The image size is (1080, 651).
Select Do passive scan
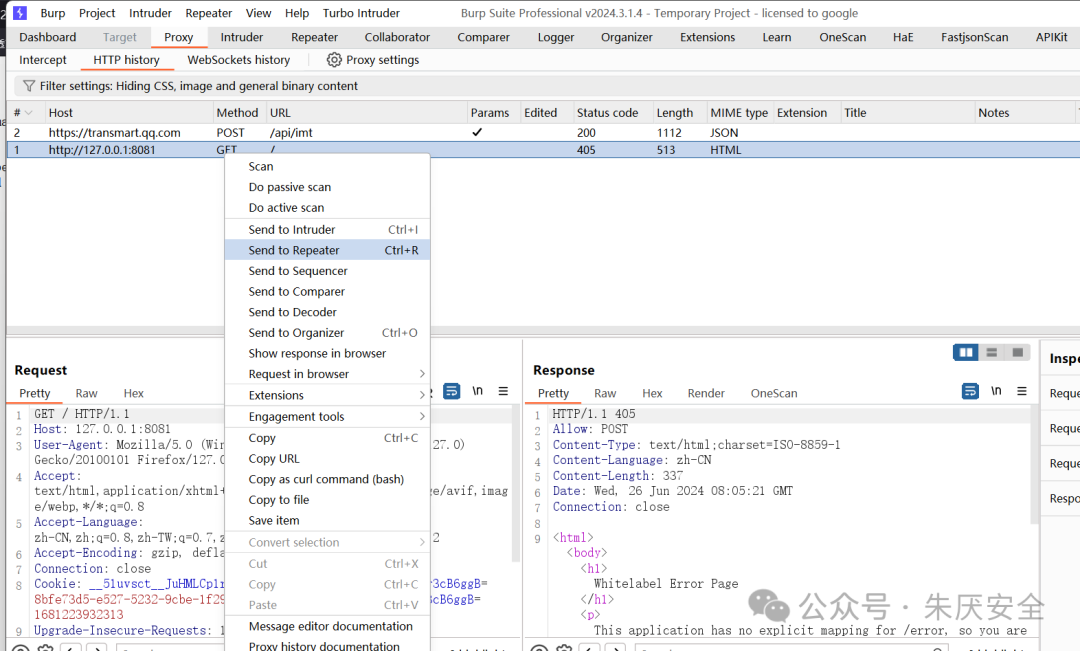pos(327,187)
